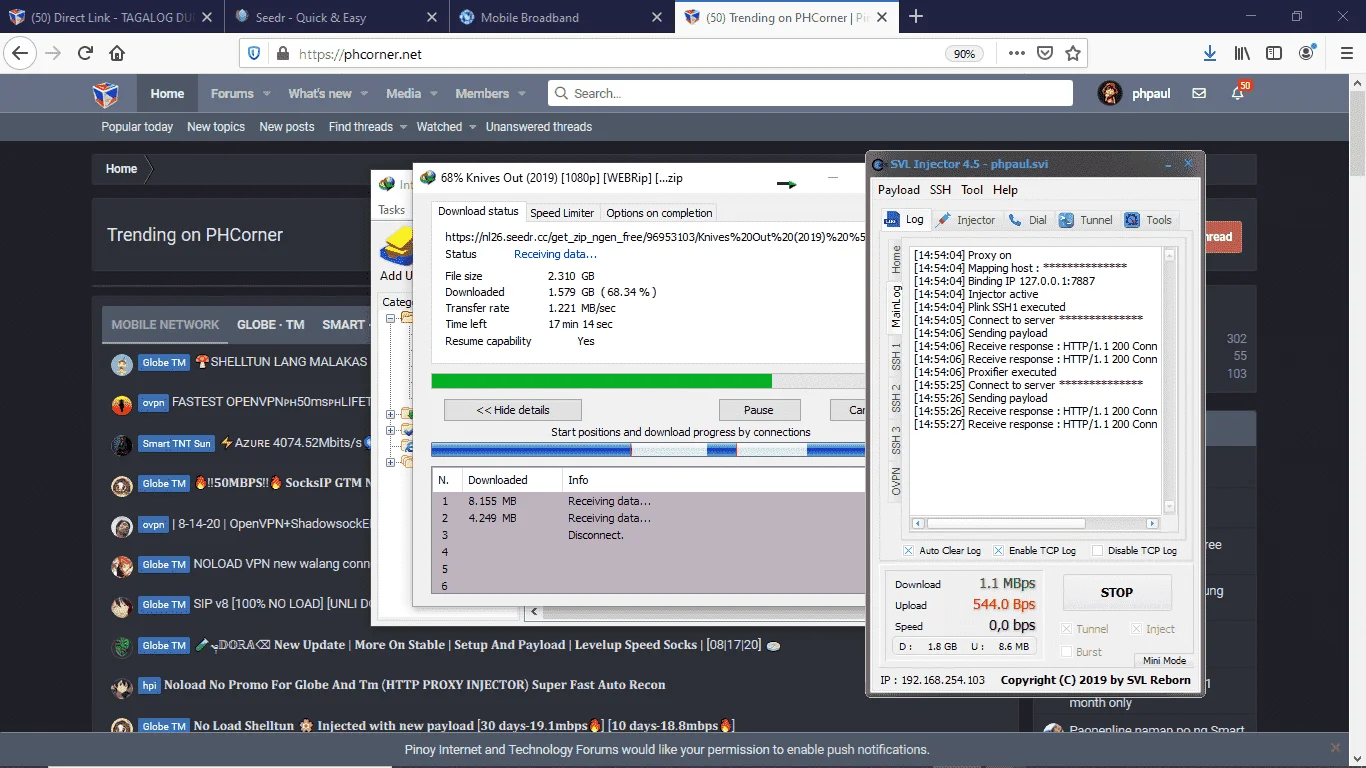Close the Mobile Broadband browser tab
Image resolution: width=1366 pixels, height=768 pixels.
click(657, 17)
